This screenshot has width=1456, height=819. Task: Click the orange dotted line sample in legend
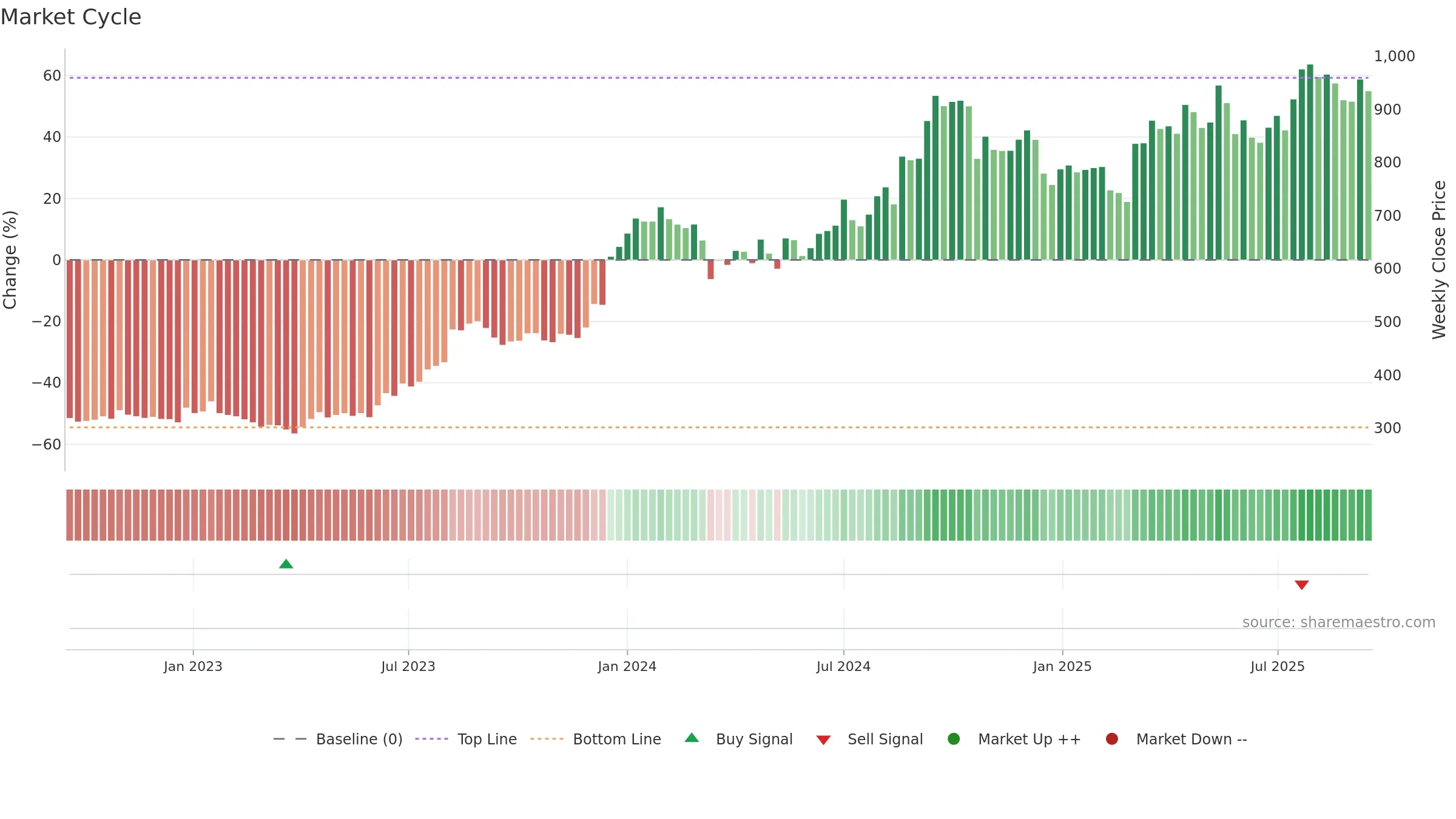point(547,739)
